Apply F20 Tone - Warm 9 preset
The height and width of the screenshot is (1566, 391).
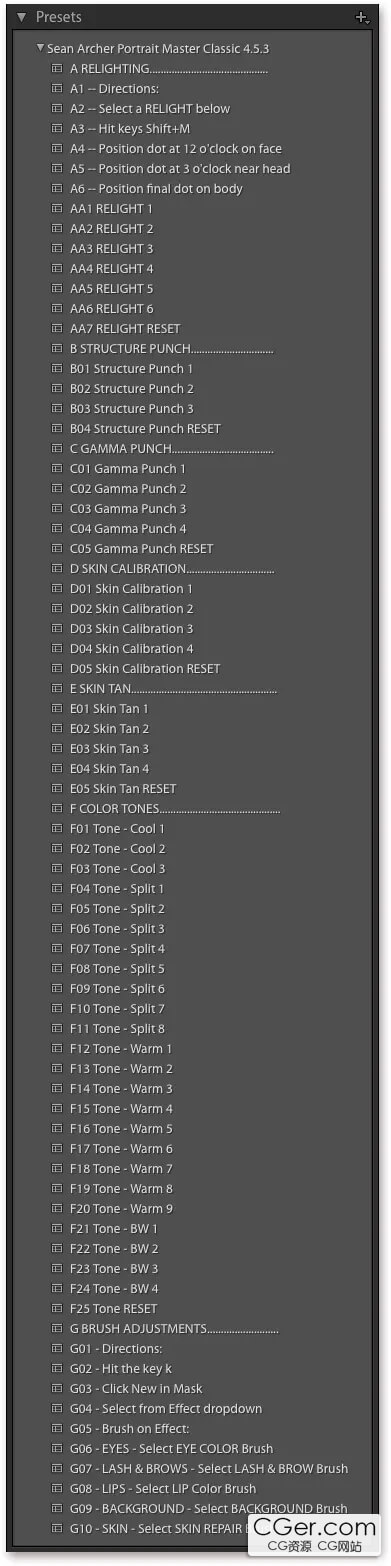pos(121,1208)
